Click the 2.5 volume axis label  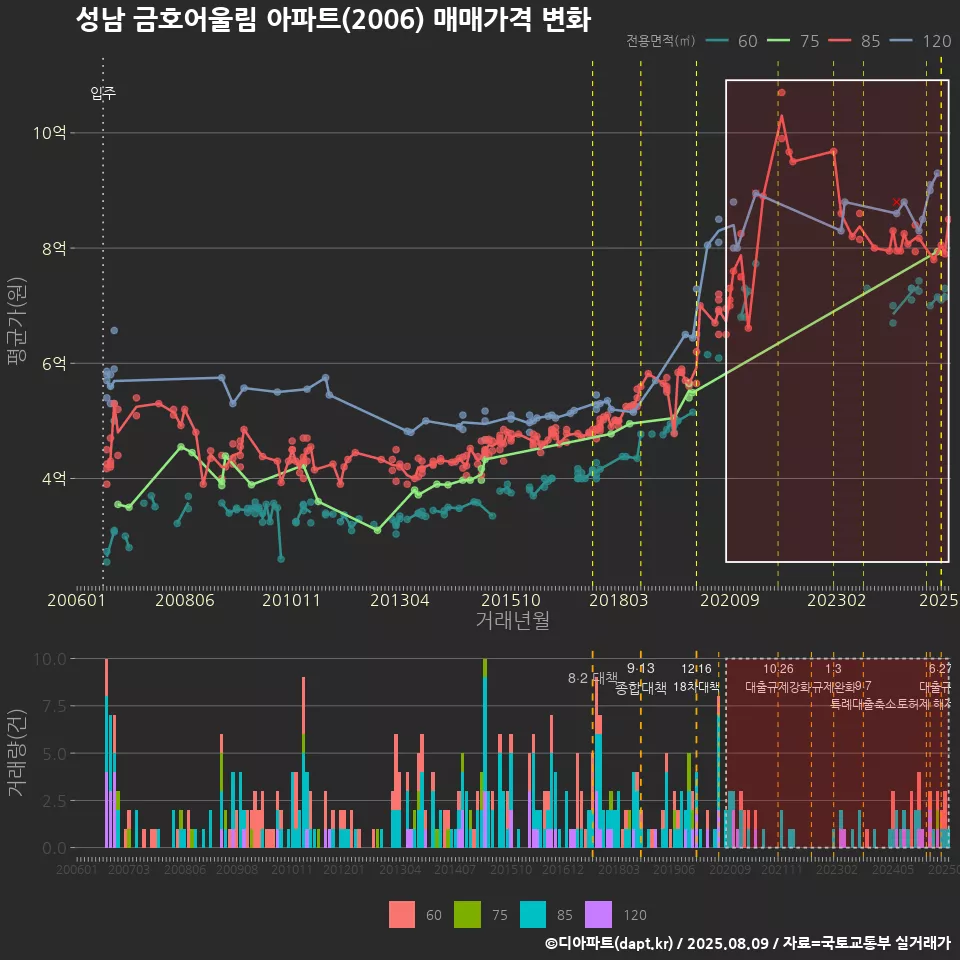pos(54,801)
